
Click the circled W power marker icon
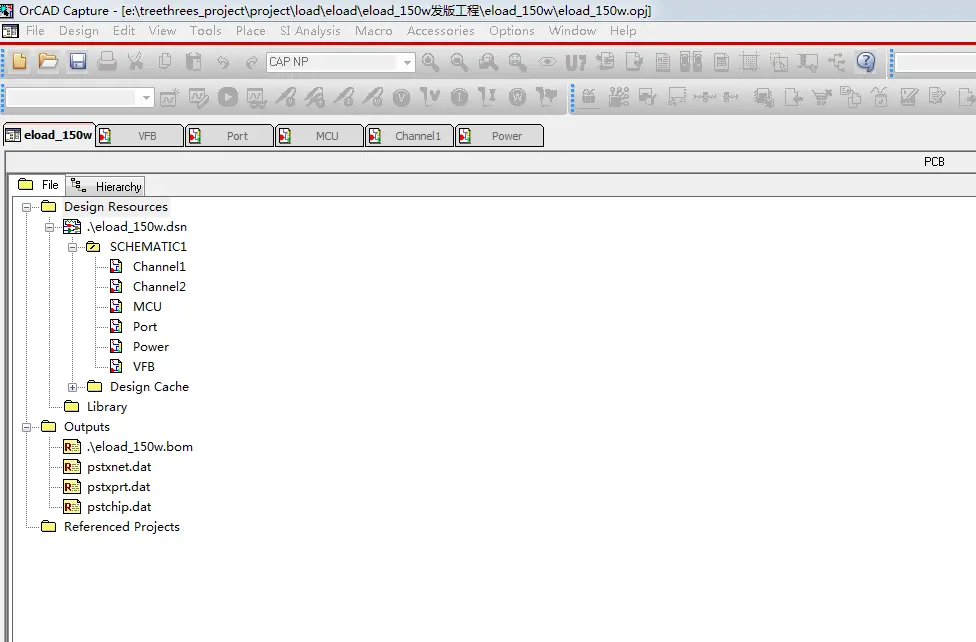coord(517,97)
